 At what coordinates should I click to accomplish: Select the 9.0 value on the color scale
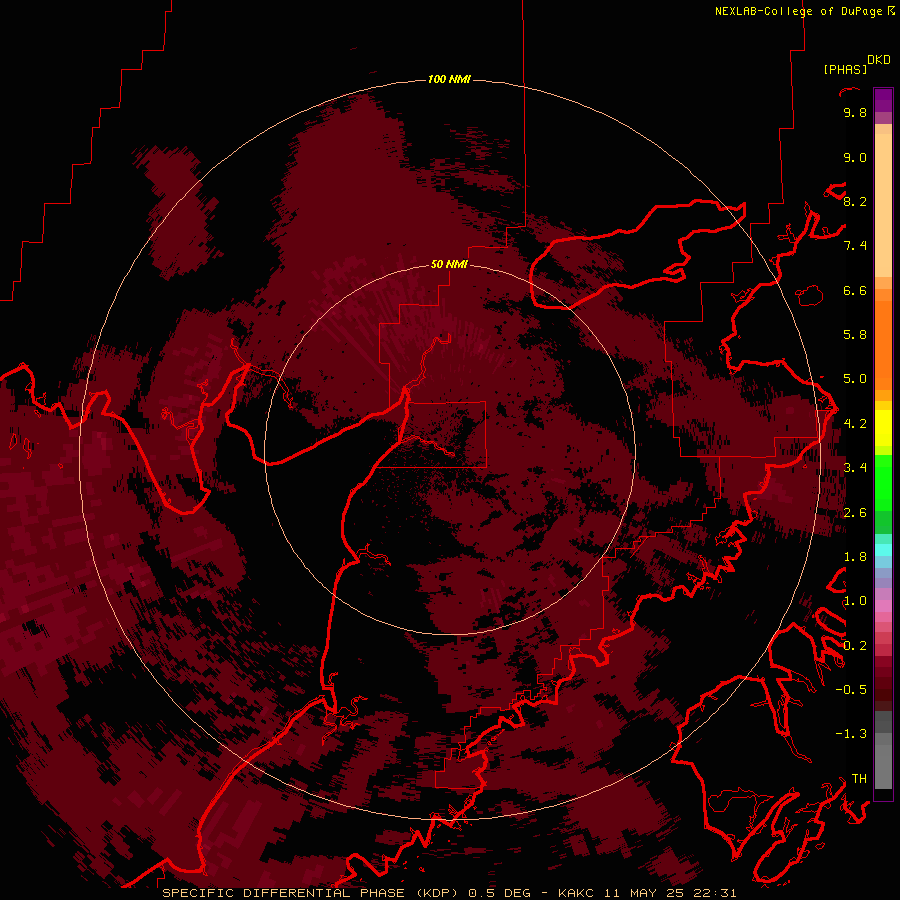pos(855,157)
